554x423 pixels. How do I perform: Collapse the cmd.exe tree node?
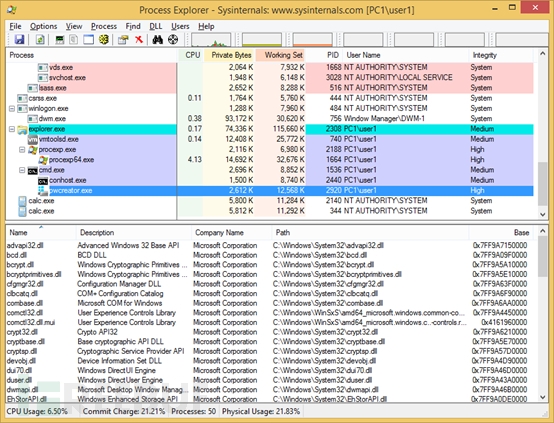click(x=22, y=170)
